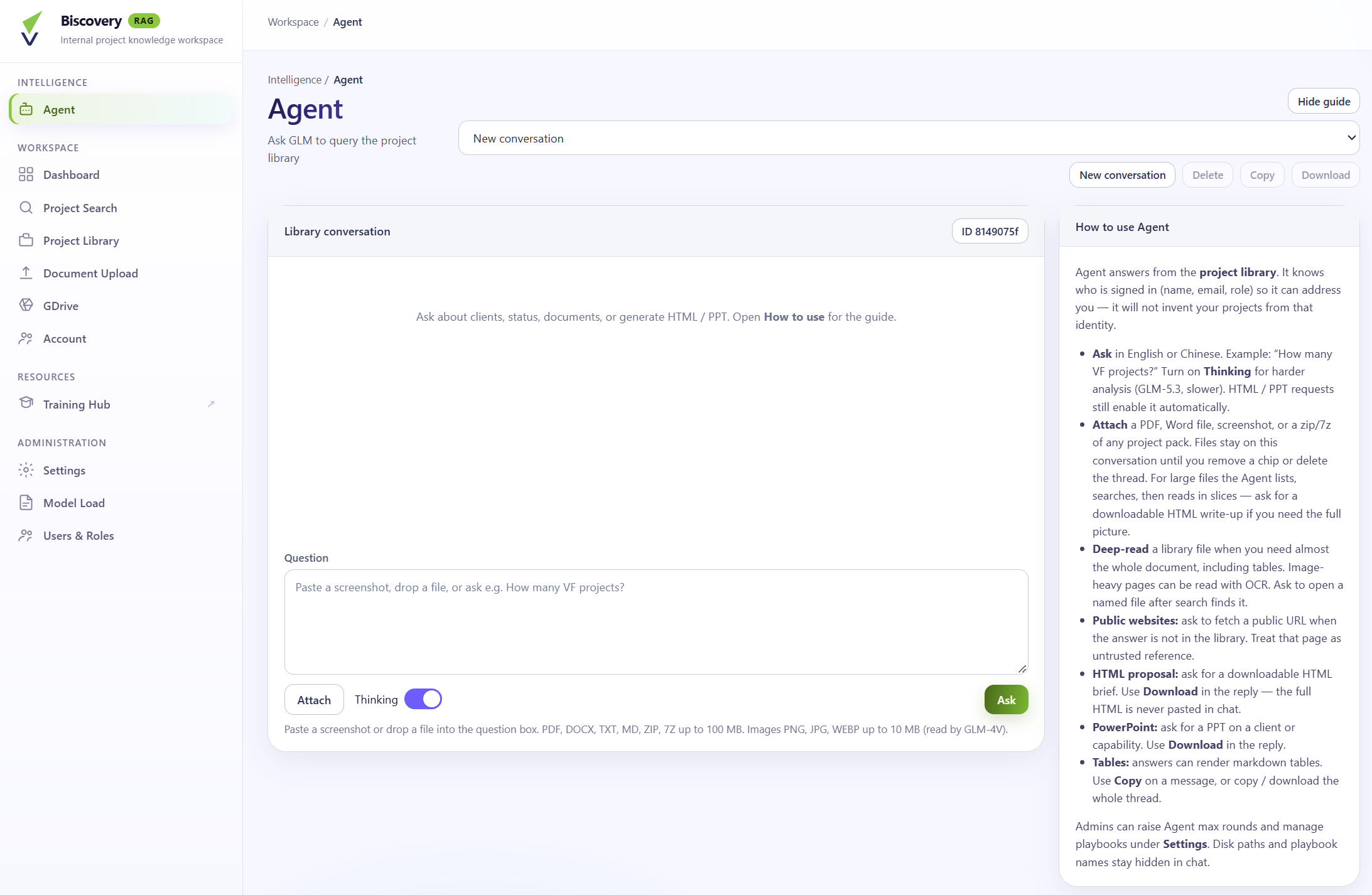Open Users & Roles page label
The width and height of the screenshot is (1372, 895).
(x=78, y=536)
